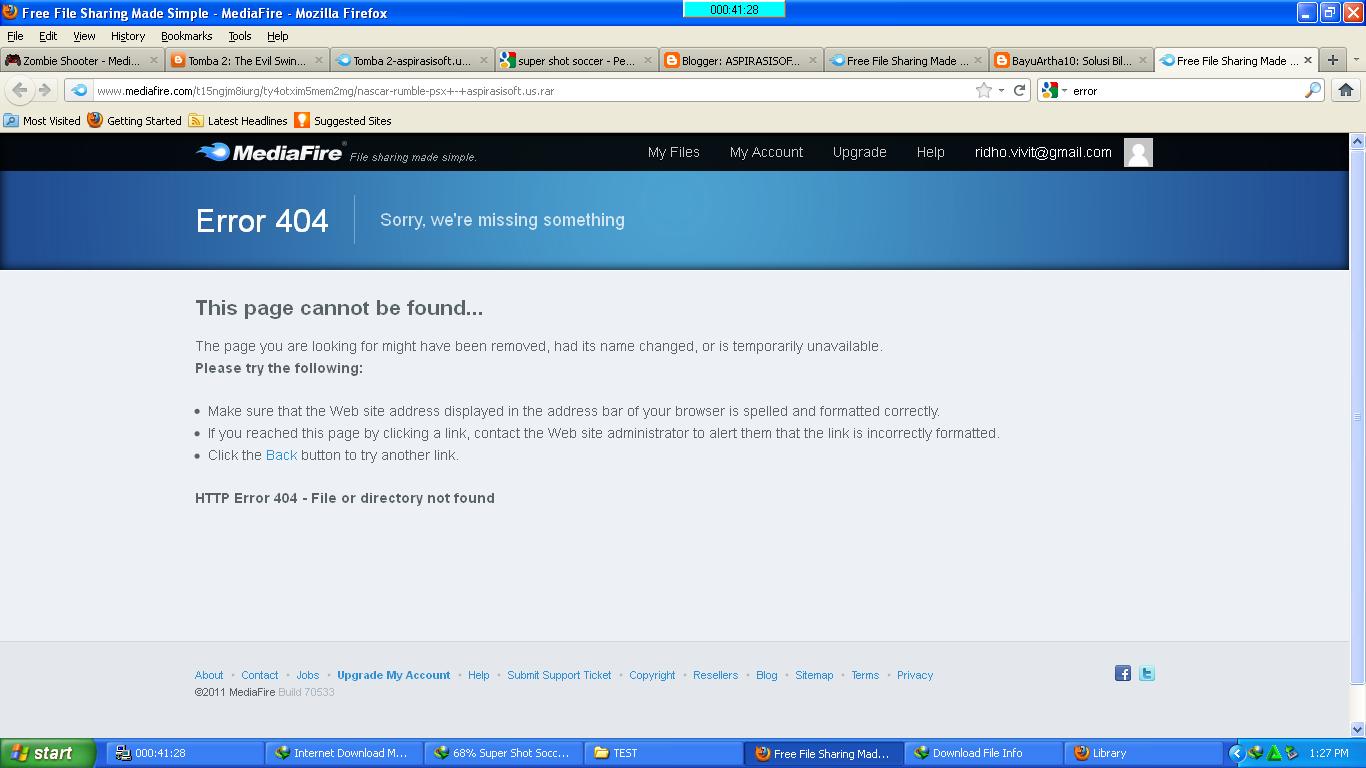Open the Resellers footer link

point(716,675)
